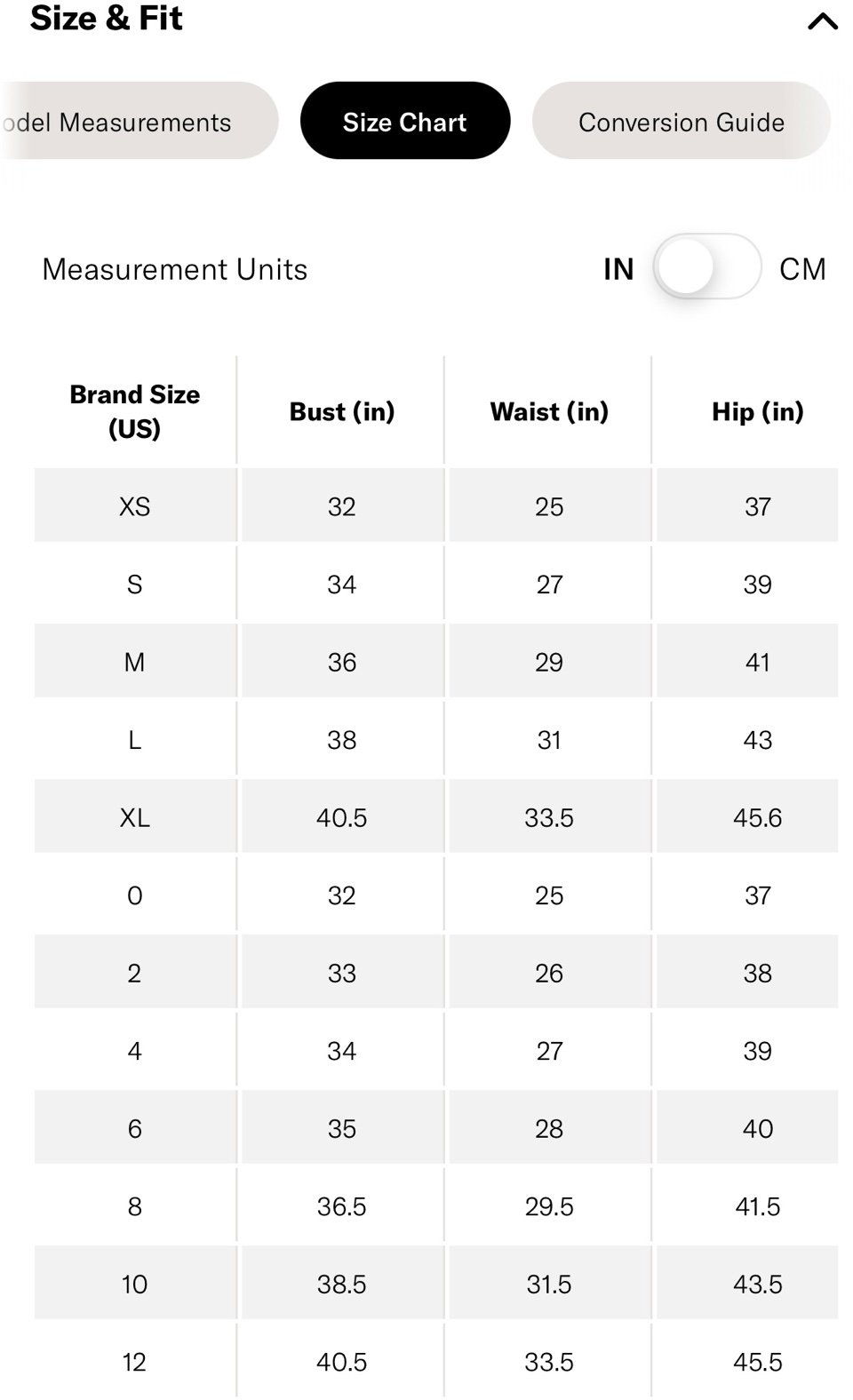Click the Measurement Units label
Screen dimensions: 853x1400
coord(175,269)
